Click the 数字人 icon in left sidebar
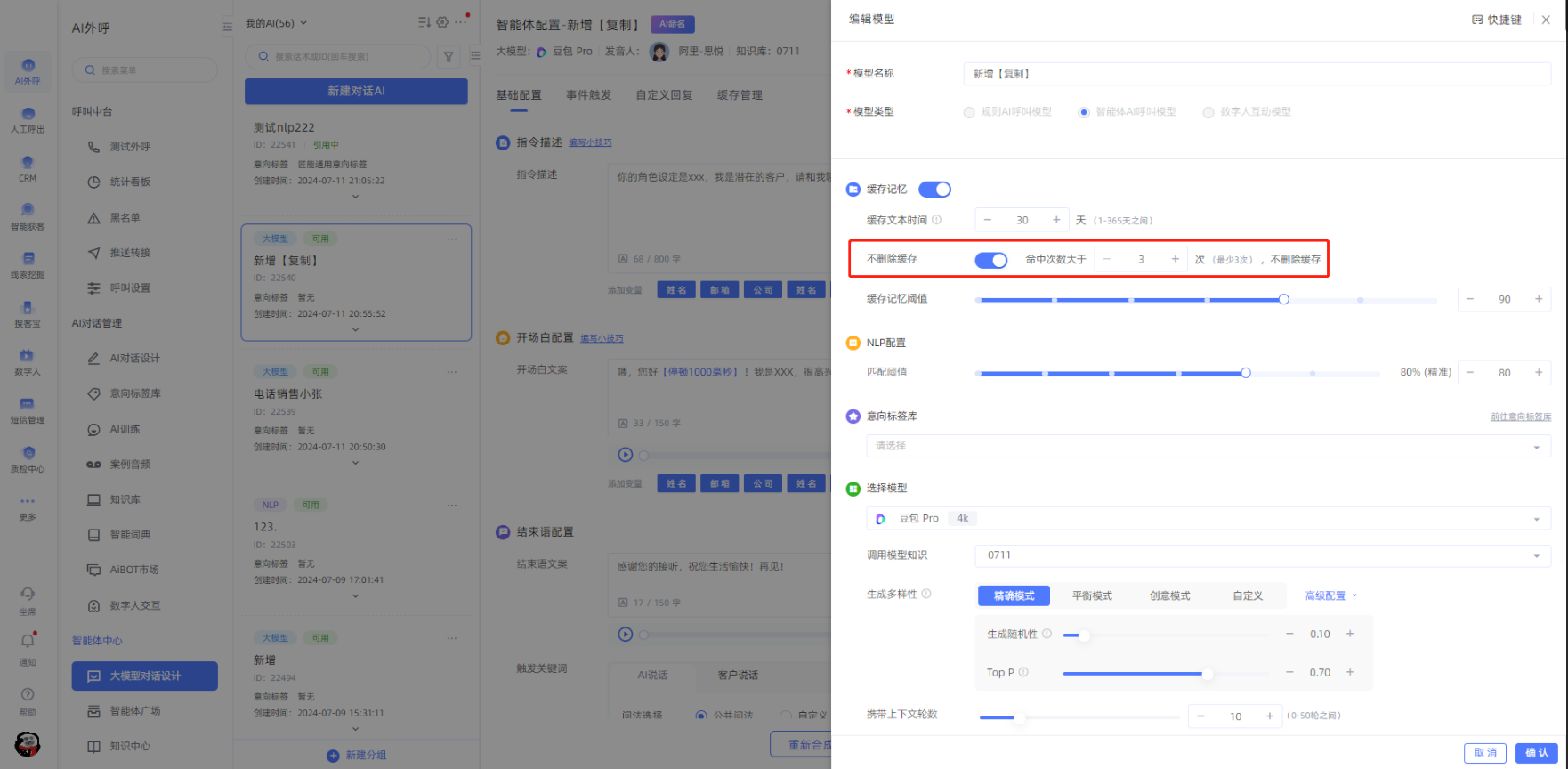This screenshot has height=769, width=1568. coord(28,356)
